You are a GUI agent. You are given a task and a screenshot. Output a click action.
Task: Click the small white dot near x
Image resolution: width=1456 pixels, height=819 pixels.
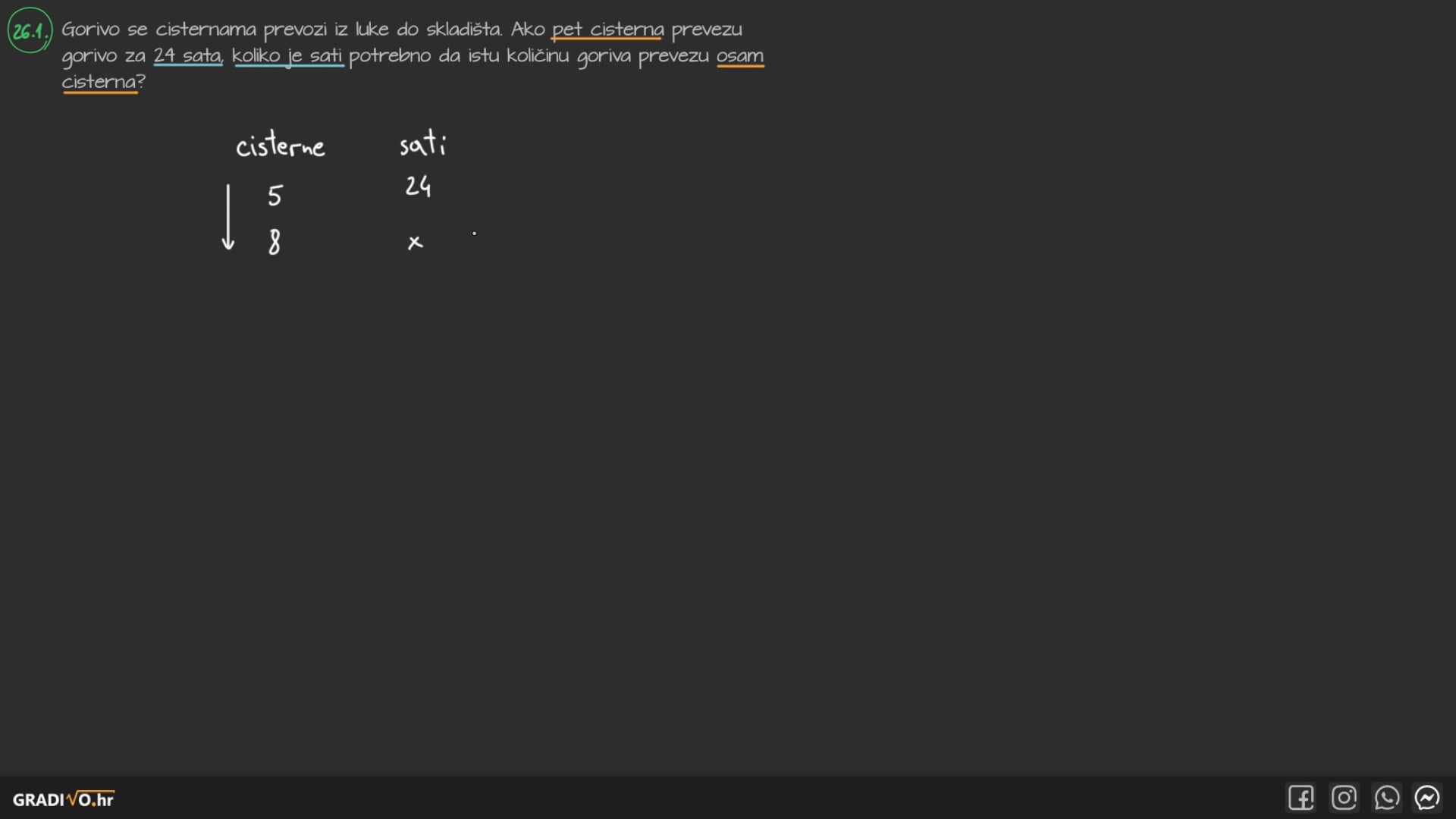[x=474, y=234]
